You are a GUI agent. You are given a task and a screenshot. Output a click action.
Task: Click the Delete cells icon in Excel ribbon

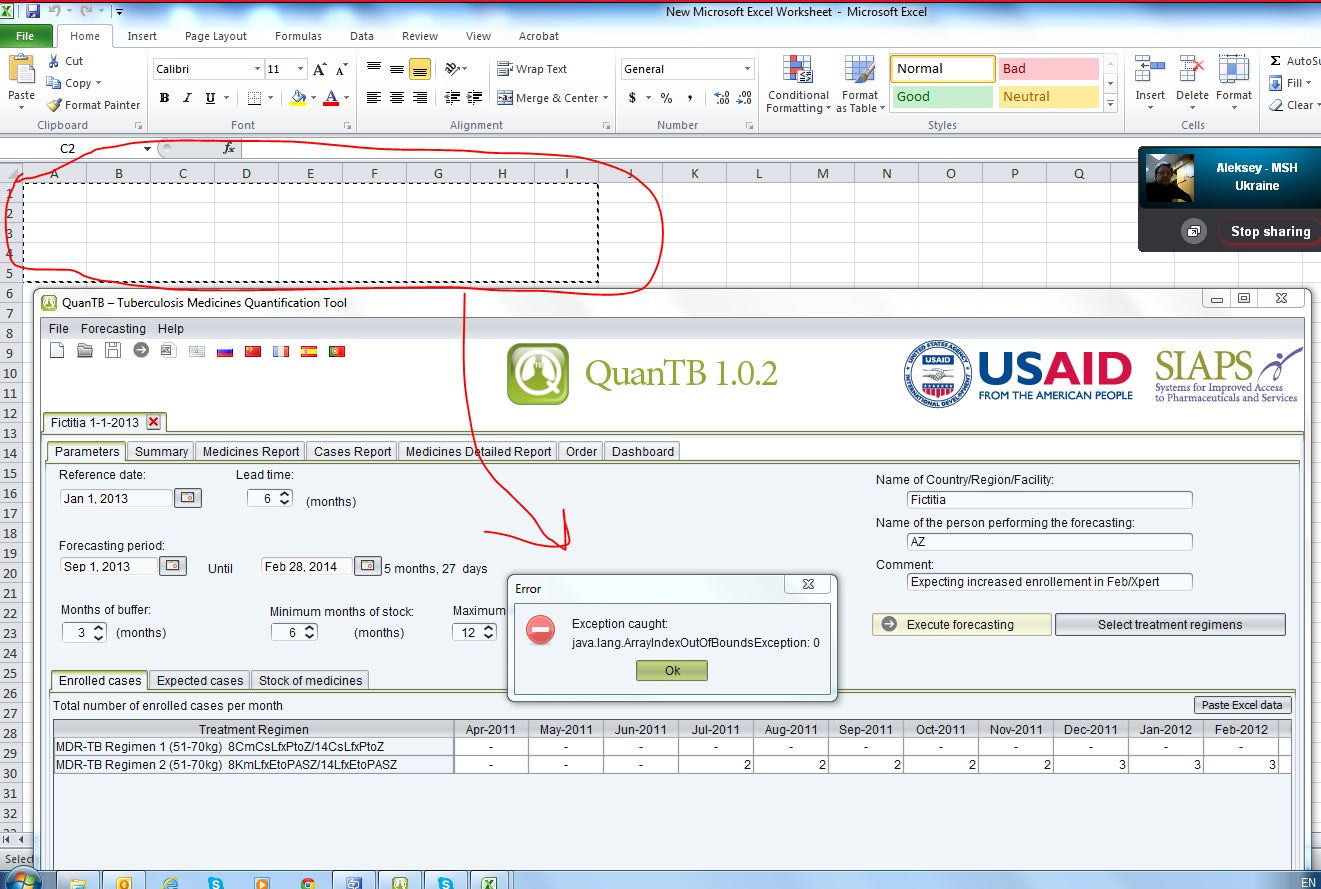(x=1191, y=69)
